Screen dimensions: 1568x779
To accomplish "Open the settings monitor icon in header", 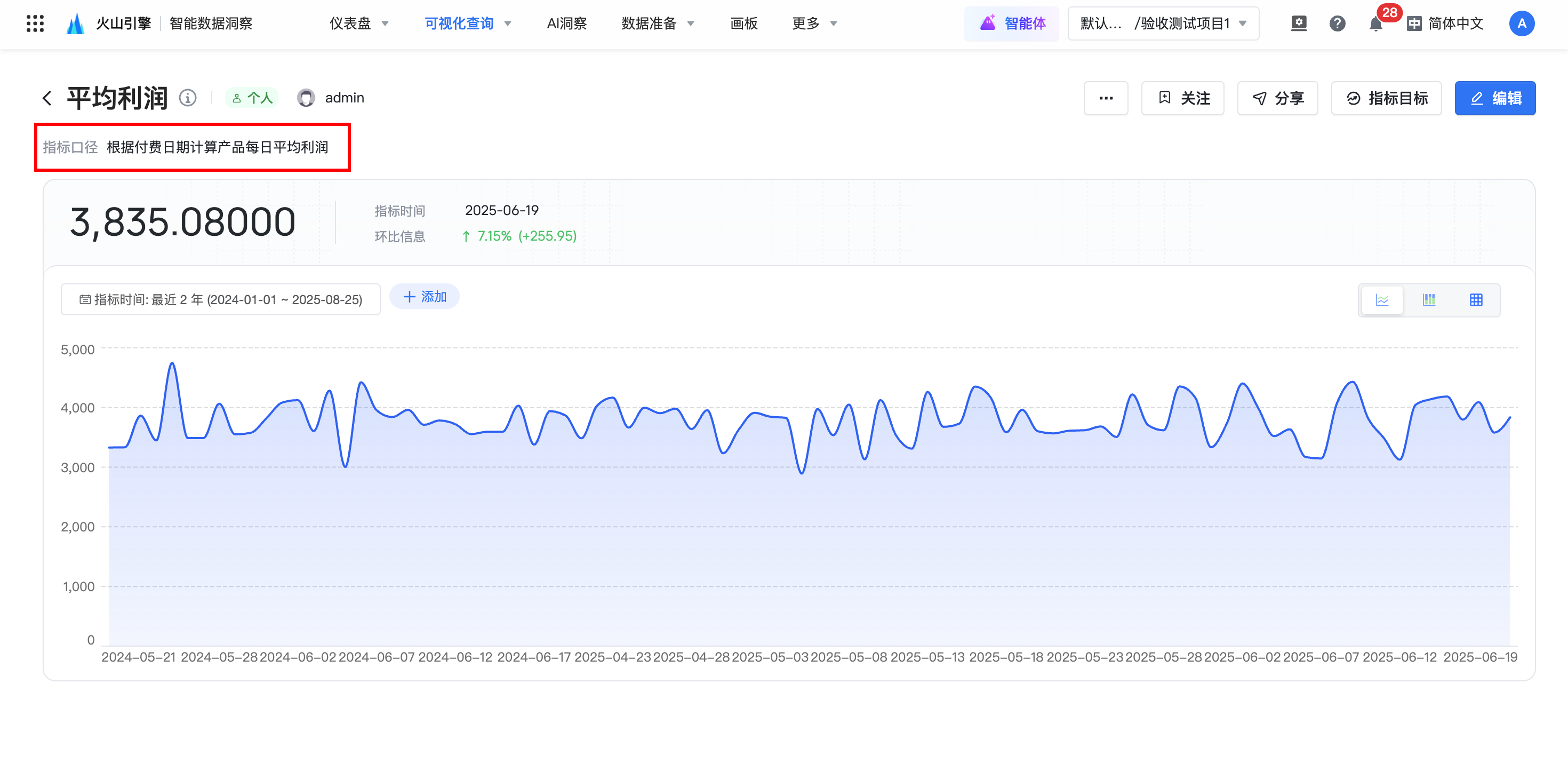I will tap(1298, 24).
